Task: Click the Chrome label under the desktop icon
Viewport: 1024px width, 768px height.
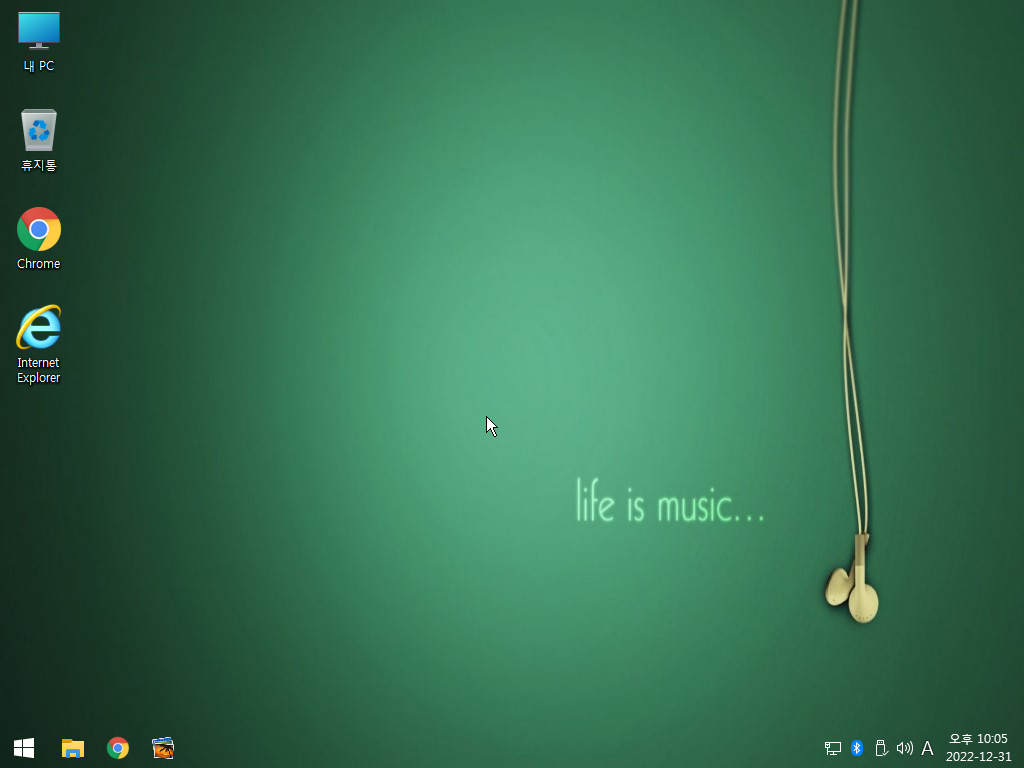Action: [39, 264]
